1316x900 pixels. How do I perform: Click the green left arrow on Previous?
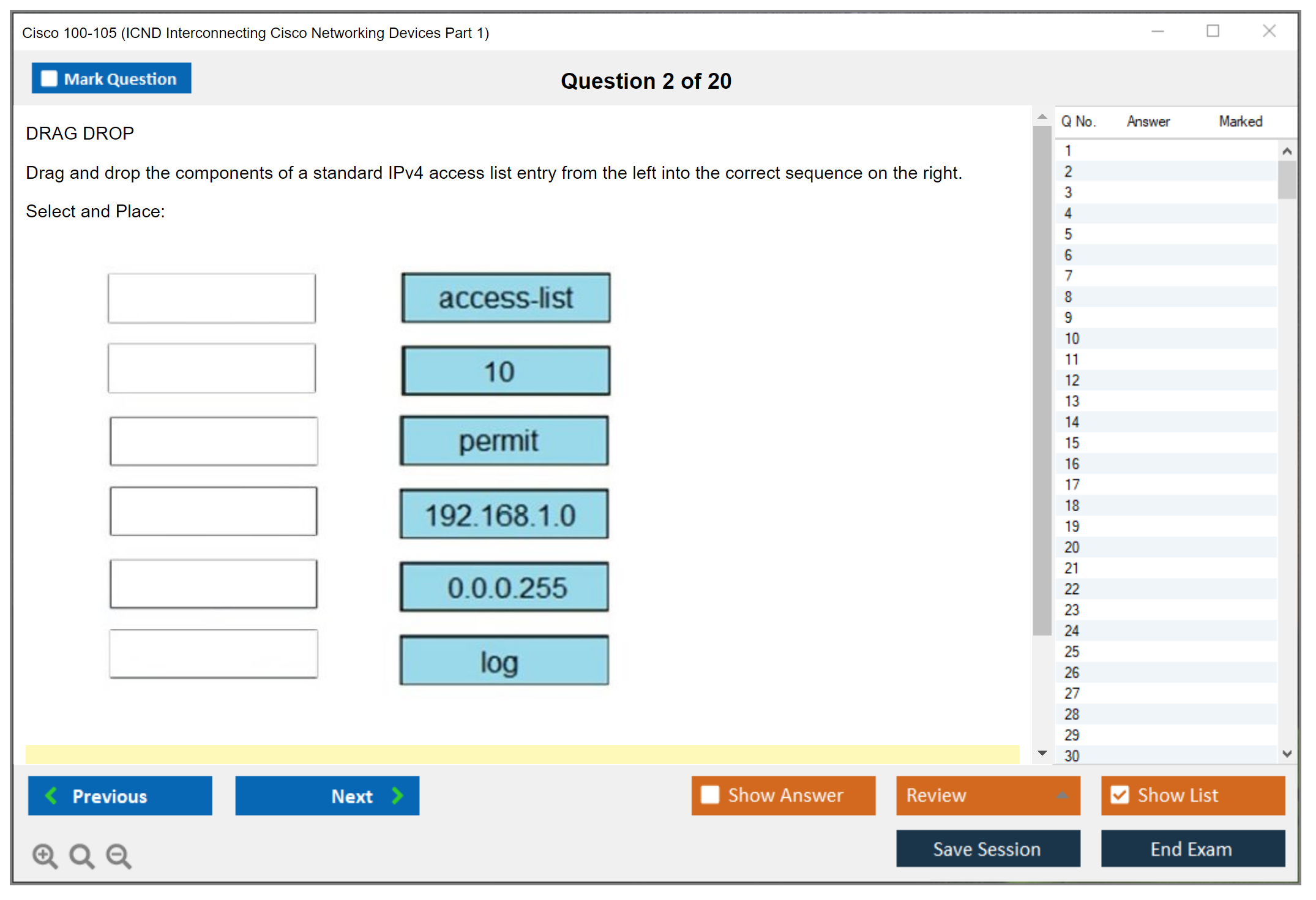click(51, 795)
